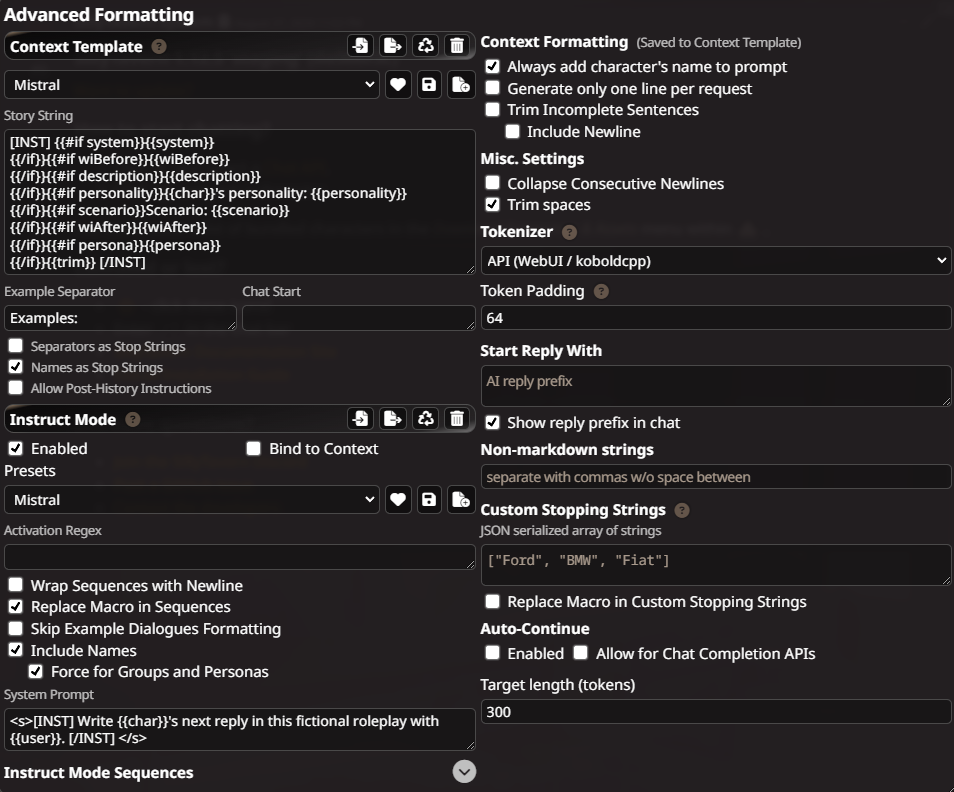Export the current Context Template
The image size is (954, 792).
pos(392,46)
